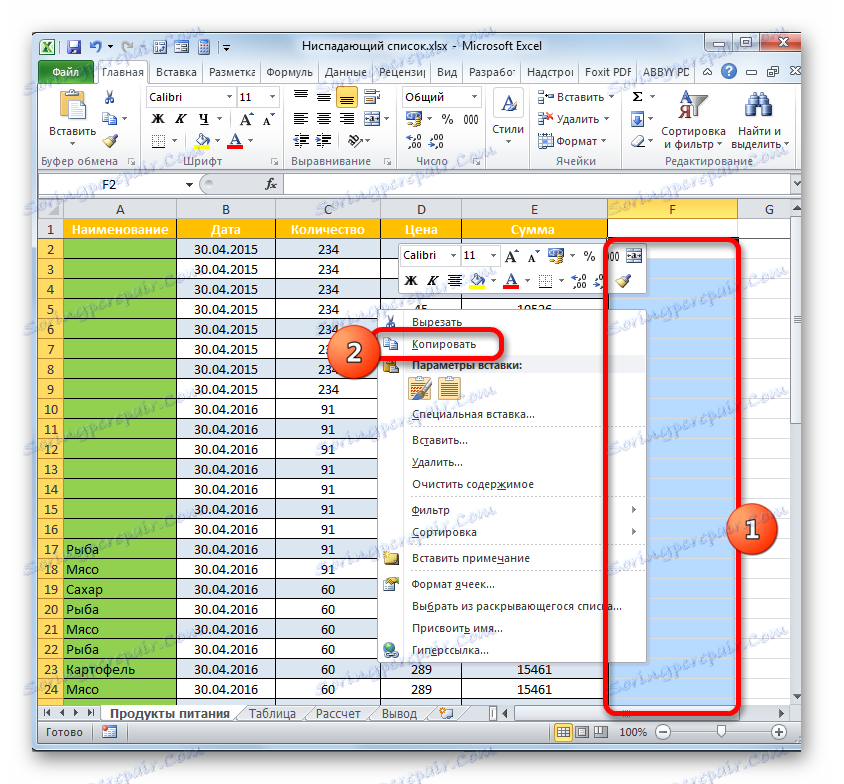Choose Копировать in the context menu
The height and width of the screenshot is (784, 844).
coord(444,344)
